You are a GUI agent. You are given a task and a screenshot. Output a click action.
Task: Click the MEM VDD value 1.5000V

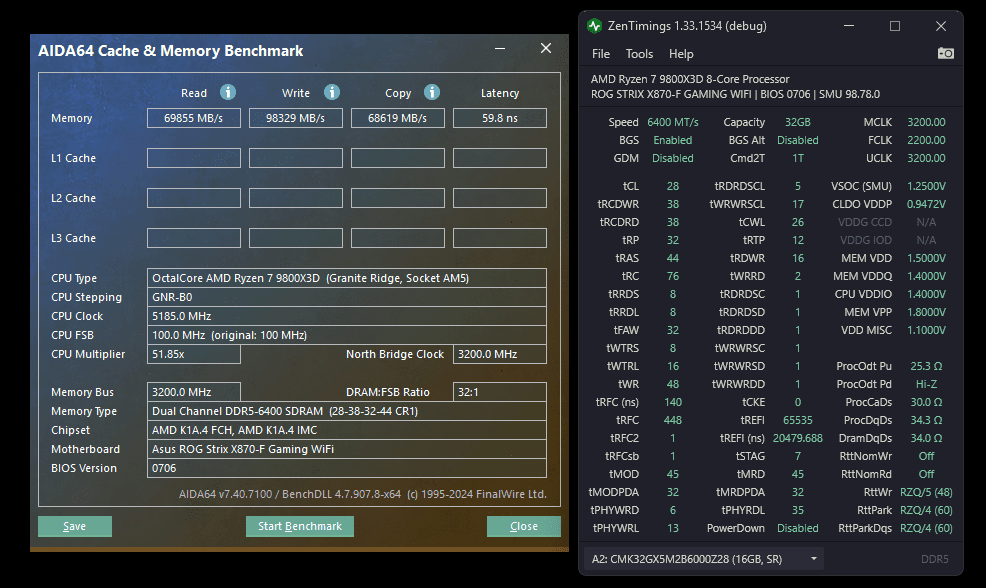pos(926,258)
